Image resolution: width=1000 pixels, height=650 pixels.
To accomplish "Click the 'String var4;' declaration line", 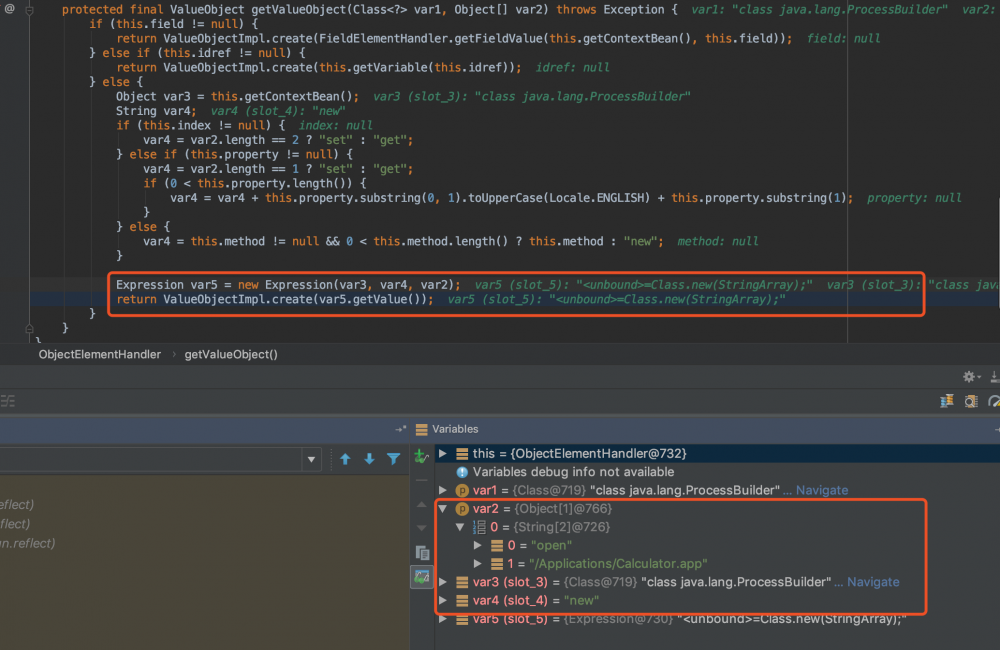I will [156, 111].
